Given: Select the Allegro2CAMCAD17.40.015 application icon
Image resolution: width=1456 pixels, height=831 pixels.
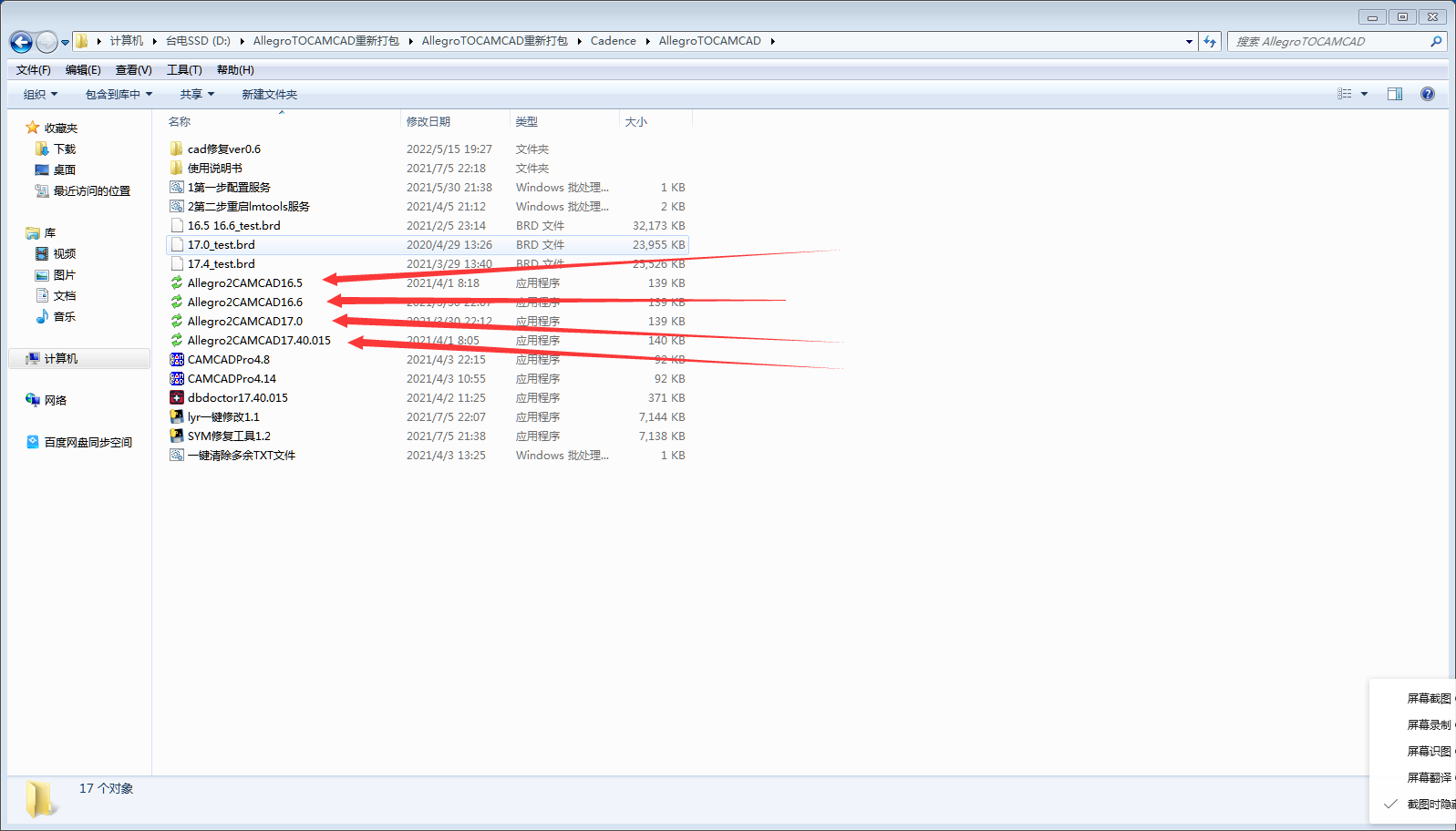Looking at the screenshot, I should click(x=177, y=340).
